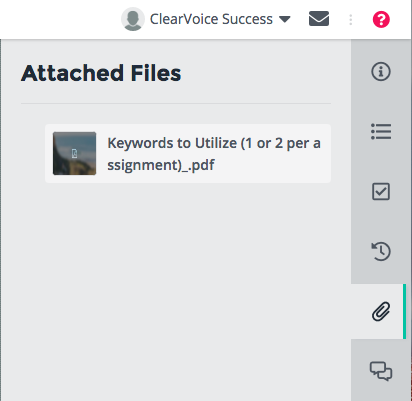Image resolution: width=412 pixels, height=401 pixels.
Task: Select the paperclip attachments tab
Action: pyautogui.click(x=381, y=311)
